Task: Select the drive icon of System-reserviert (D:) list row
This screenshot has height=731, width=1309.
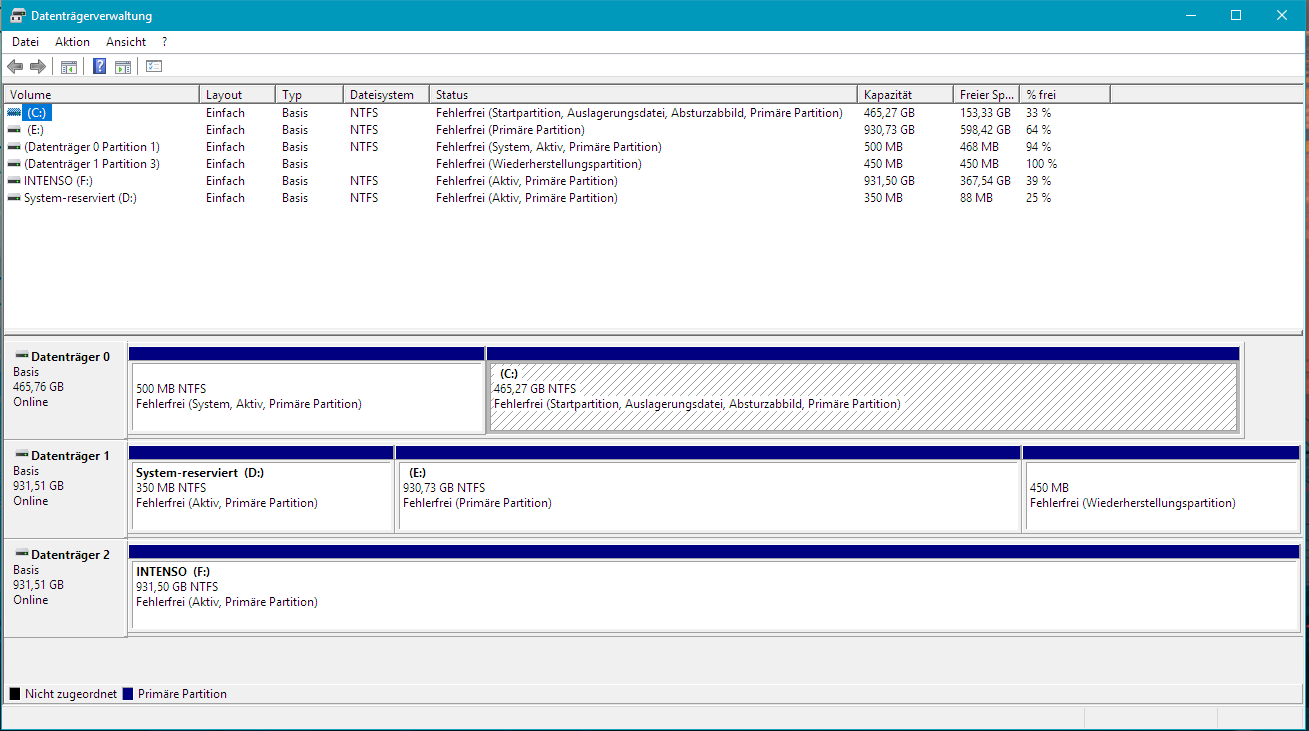Action: pyautogui.click(x=14, y=198)
